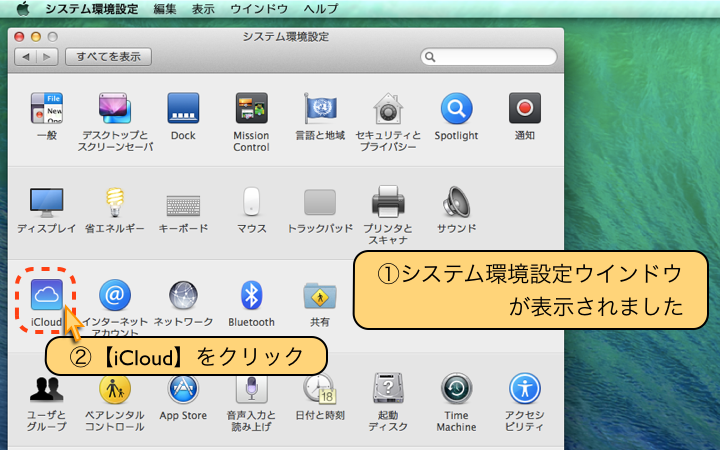Open the ウインドウ menu

point(259,9)
